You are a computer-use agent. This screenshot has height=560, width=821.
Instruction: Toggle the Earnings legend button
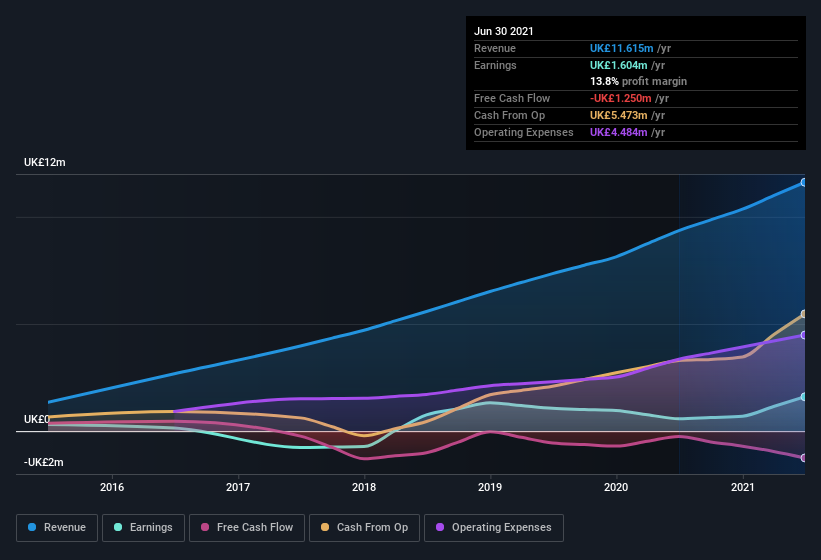coord(143,528)
